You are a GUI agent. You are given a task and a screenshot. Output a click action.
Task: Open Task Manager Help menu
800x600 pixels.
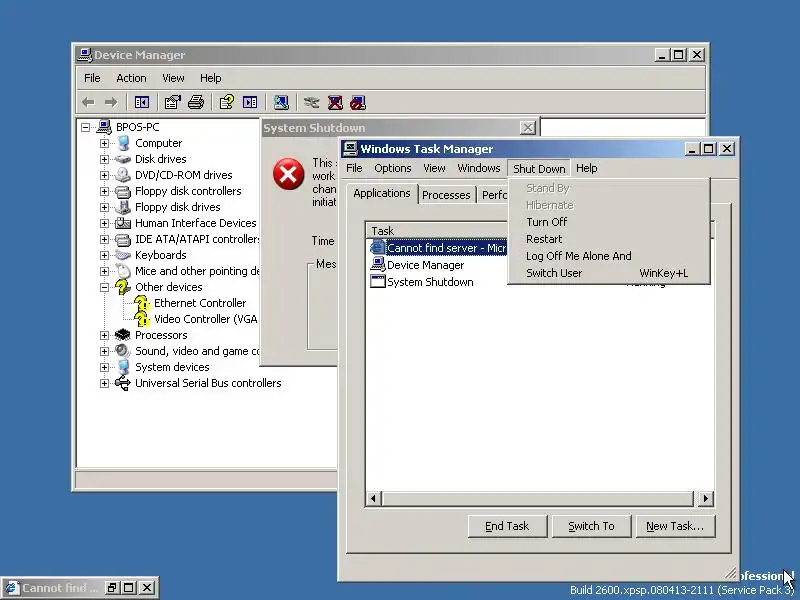coord(586,168)
